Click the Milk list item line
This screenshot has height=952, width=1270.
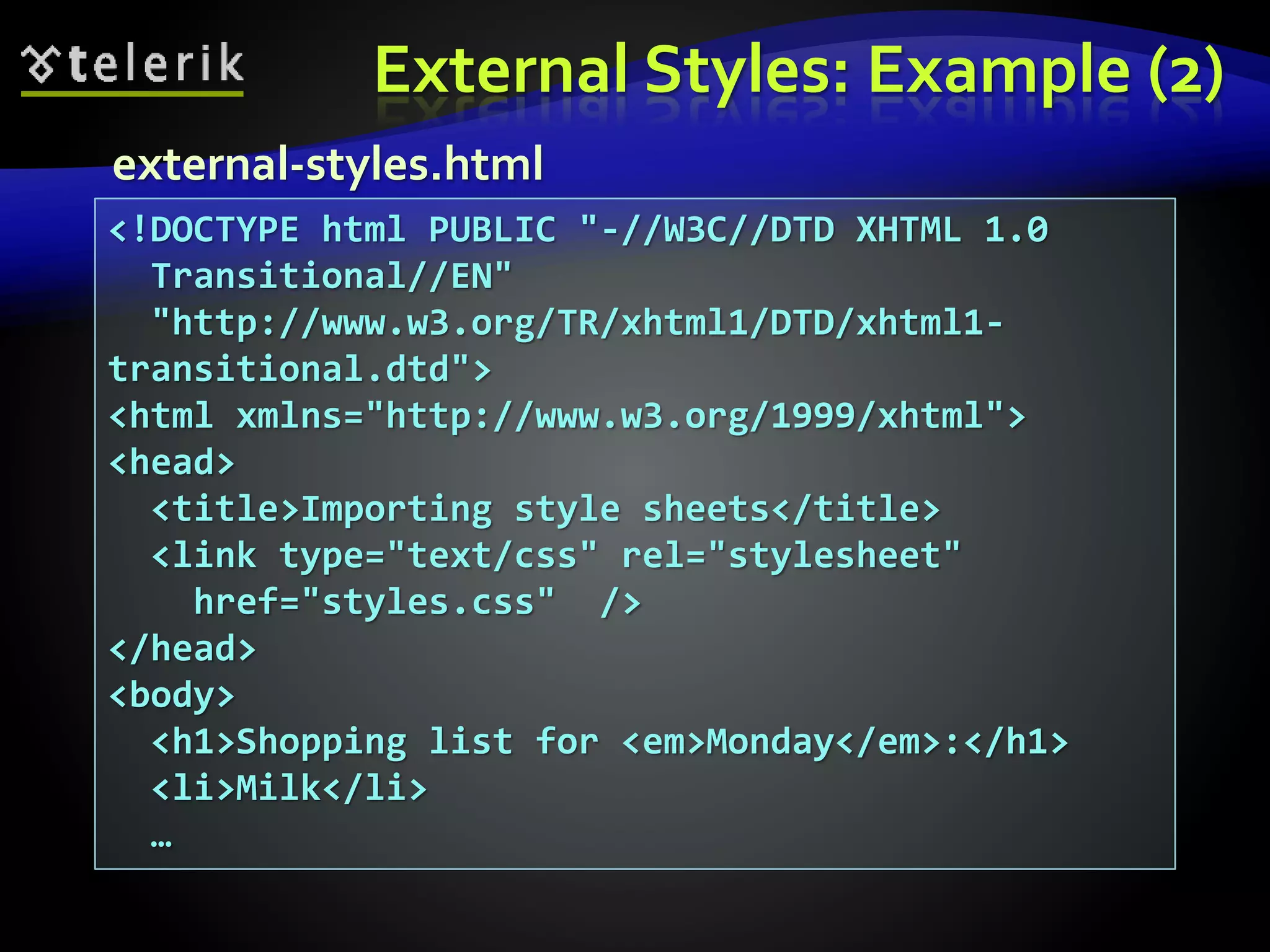289,788
